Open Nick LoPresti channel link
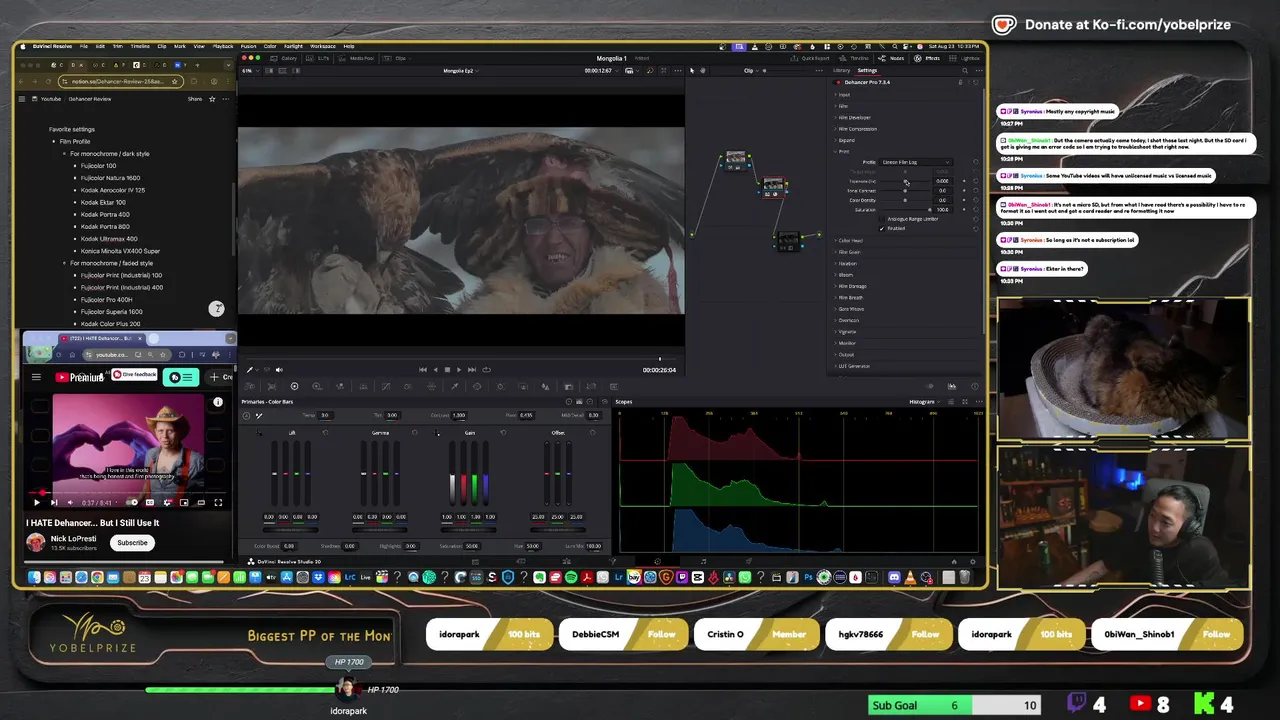 [75, 539]
